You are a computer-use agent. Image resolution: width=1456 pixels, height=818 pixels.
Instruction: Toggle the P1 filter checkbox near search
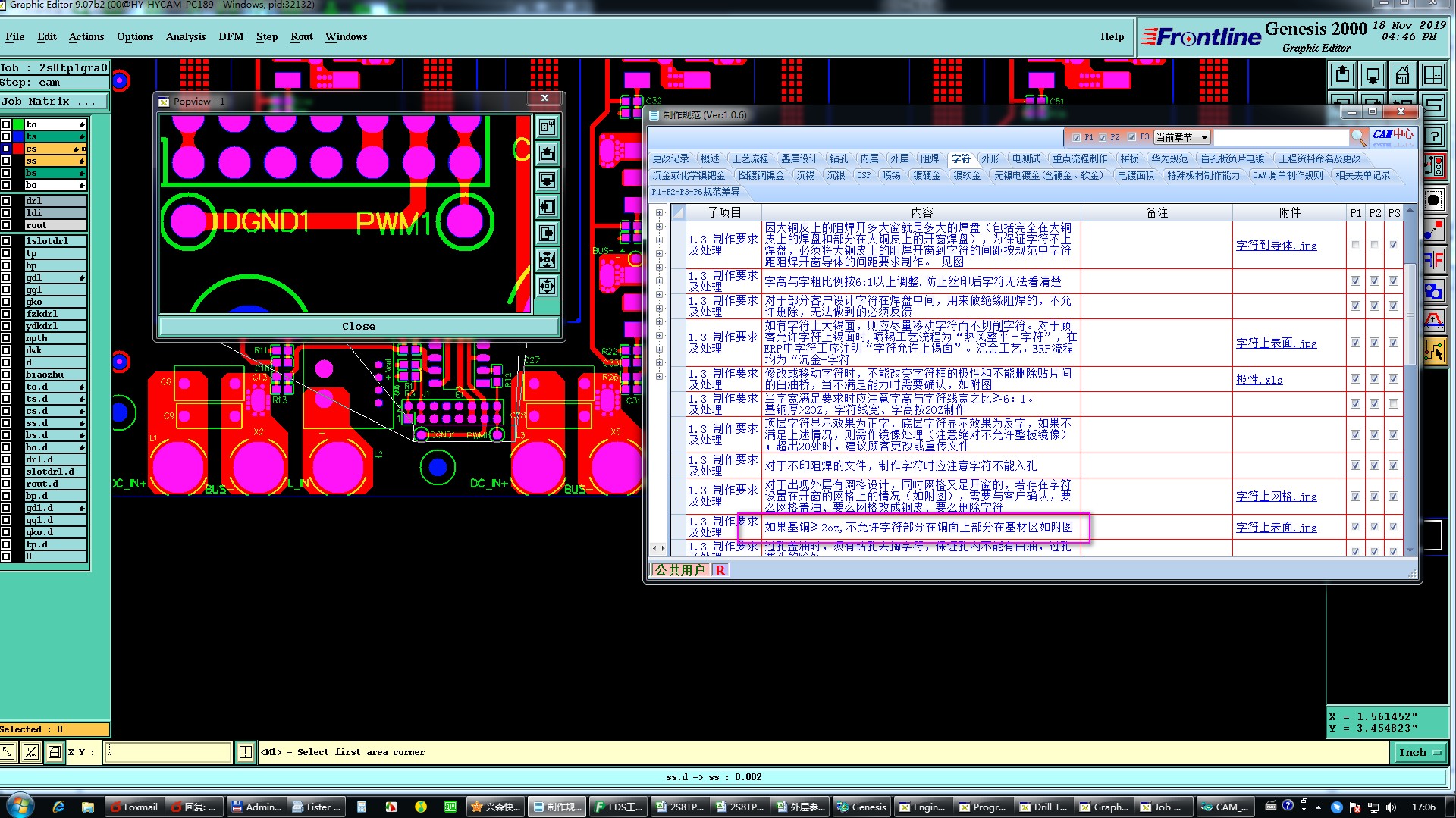pyautogui.click(x=1076, y=138)
